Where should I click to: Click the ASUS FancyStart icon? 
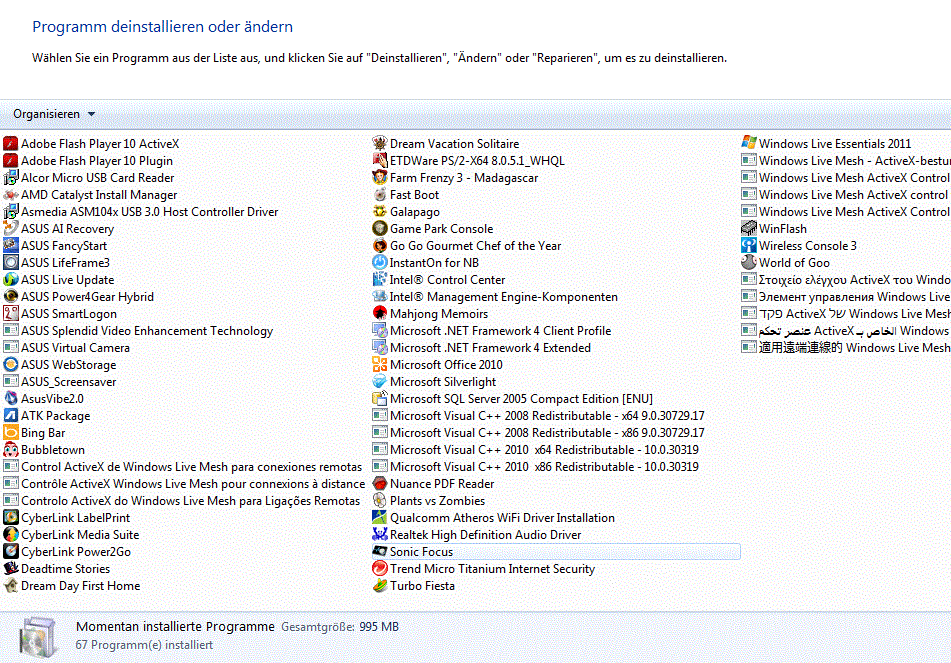(x=10, y=246)
